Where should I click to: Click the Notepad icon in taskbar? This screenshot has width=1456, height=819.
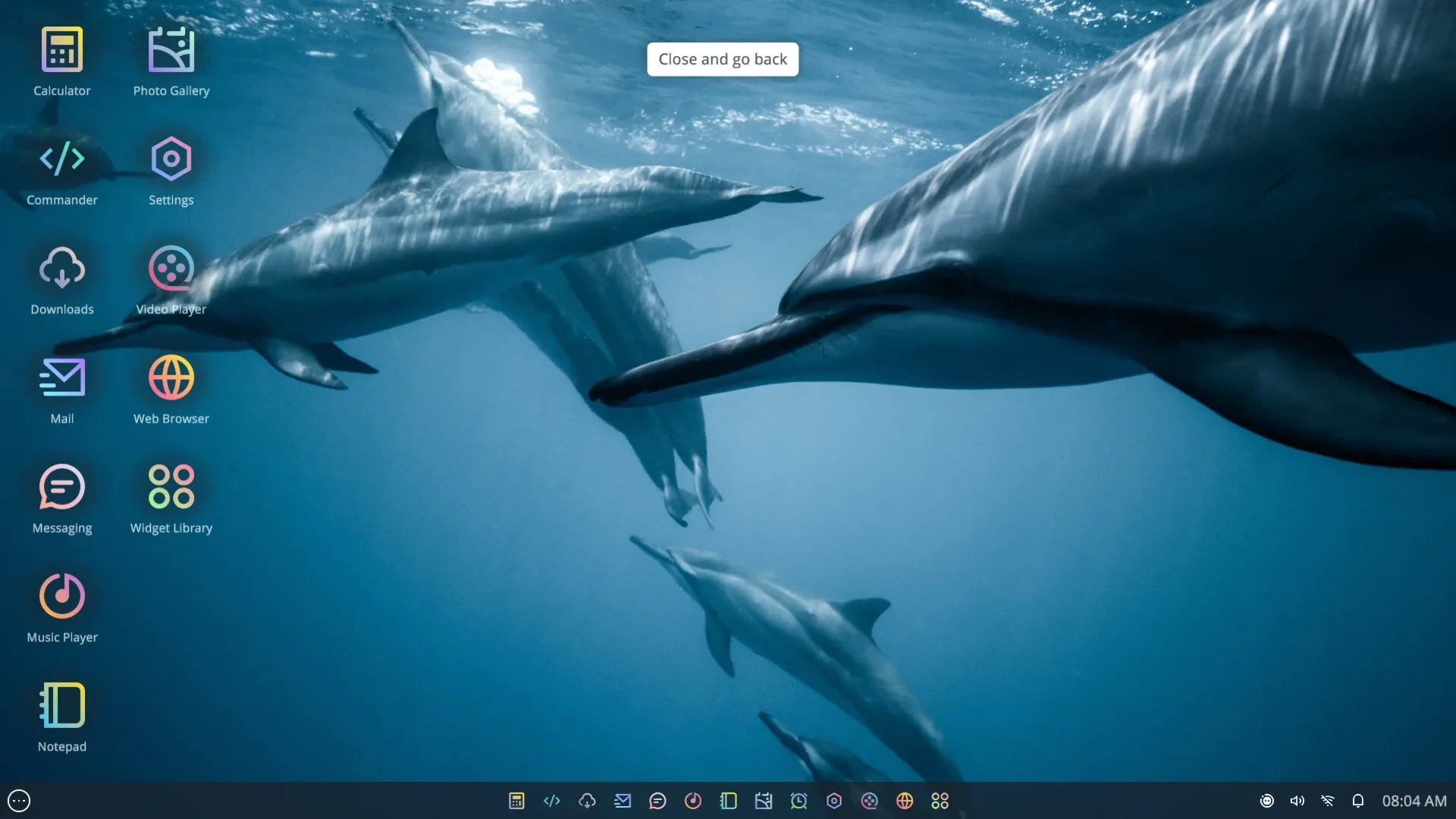[x=728, y=801]
